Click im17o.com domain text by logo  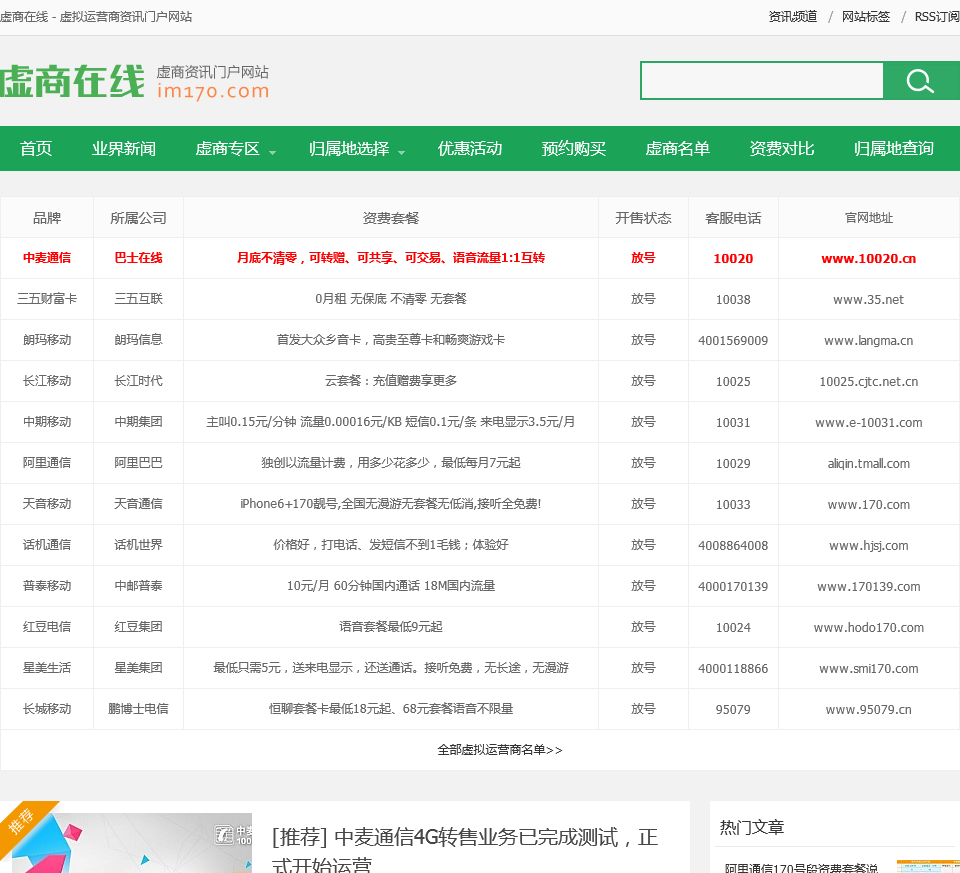212,91
